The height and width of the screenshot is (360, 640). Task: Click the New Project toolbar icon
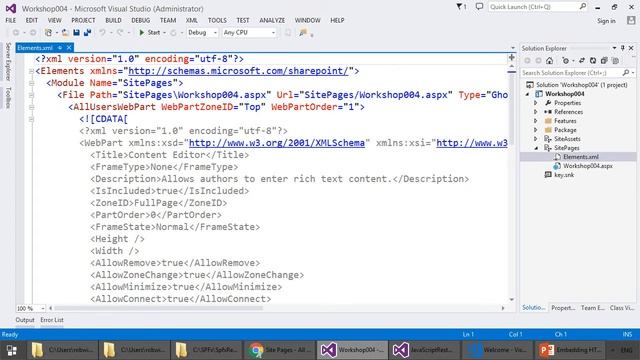point(48,32)
